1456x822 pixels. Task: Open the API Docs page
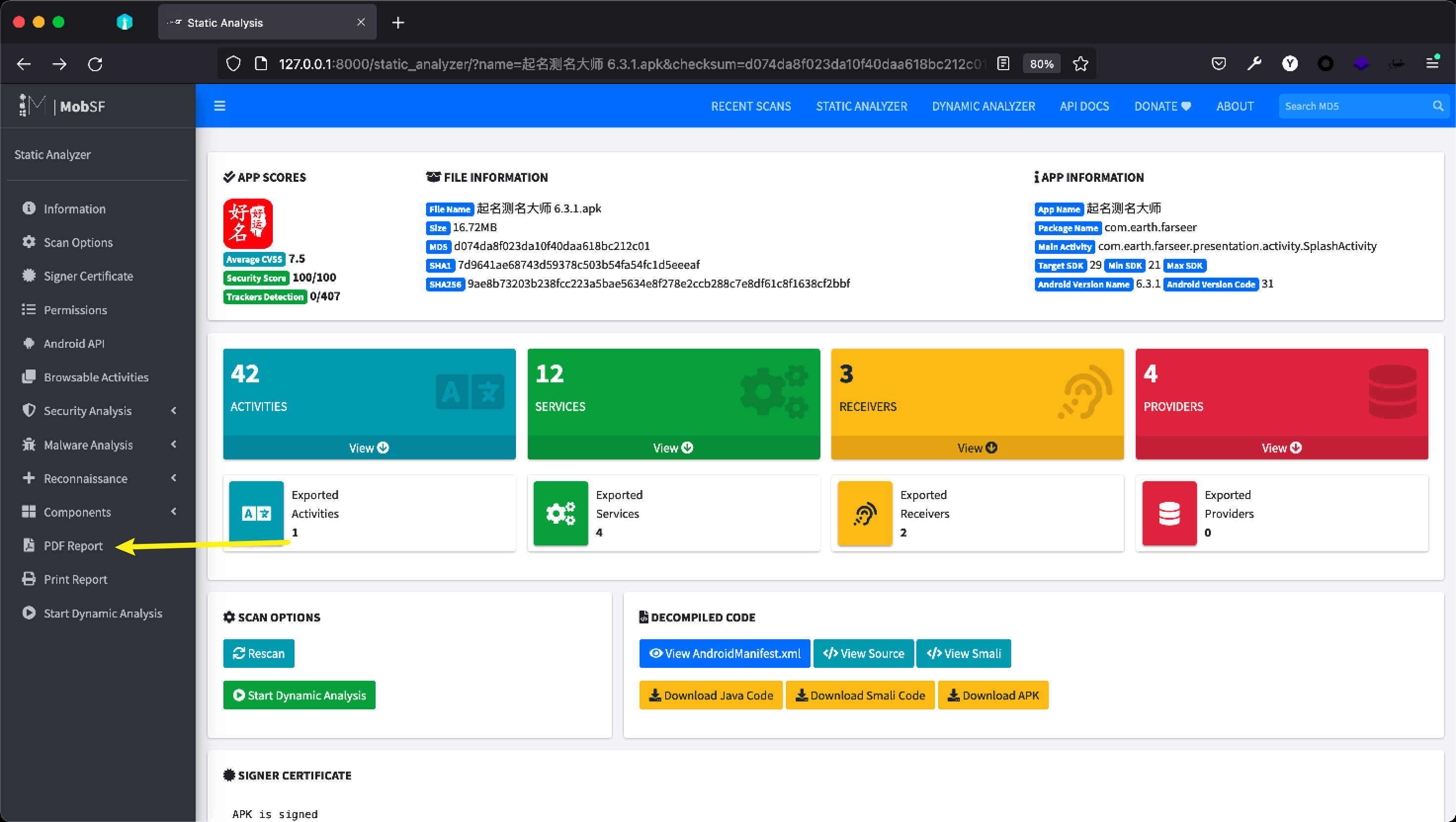pos(1084,106)
